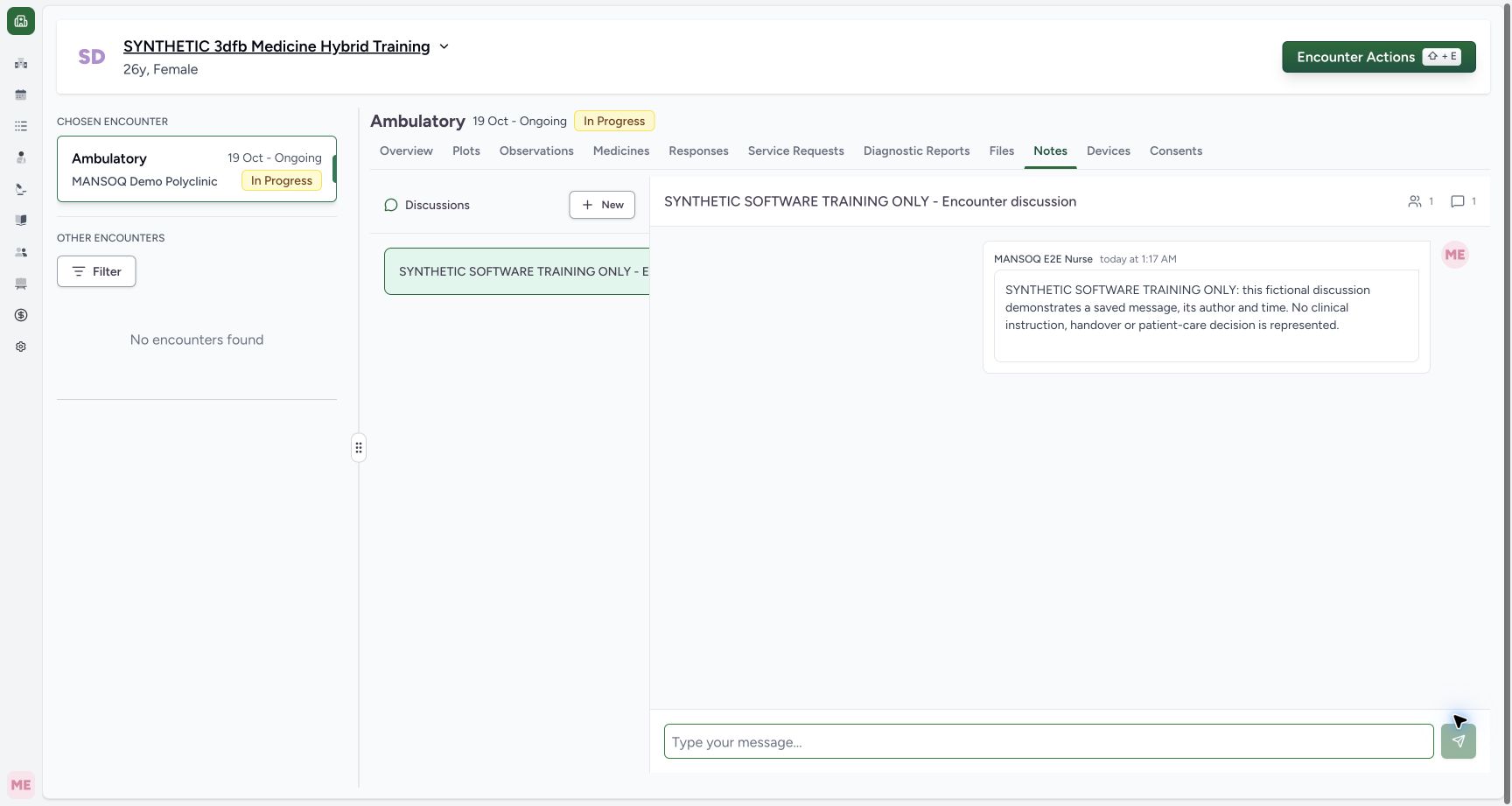Open the Consents tab
This screenshot has width=1512, height=806.
coord(1176,151)
